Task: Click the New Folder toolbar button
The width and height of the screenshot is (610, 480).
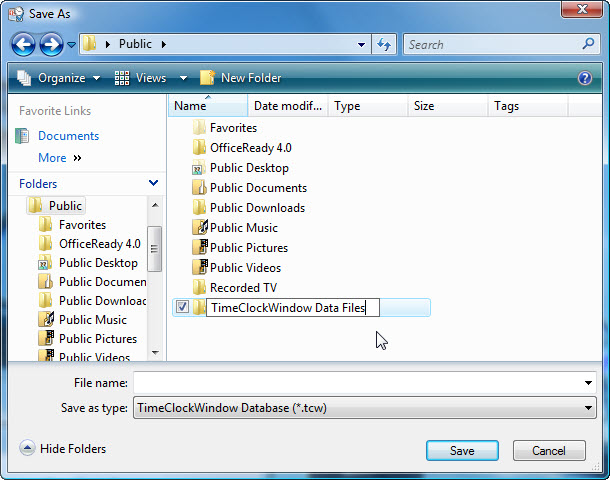Action: click(240, 78)
